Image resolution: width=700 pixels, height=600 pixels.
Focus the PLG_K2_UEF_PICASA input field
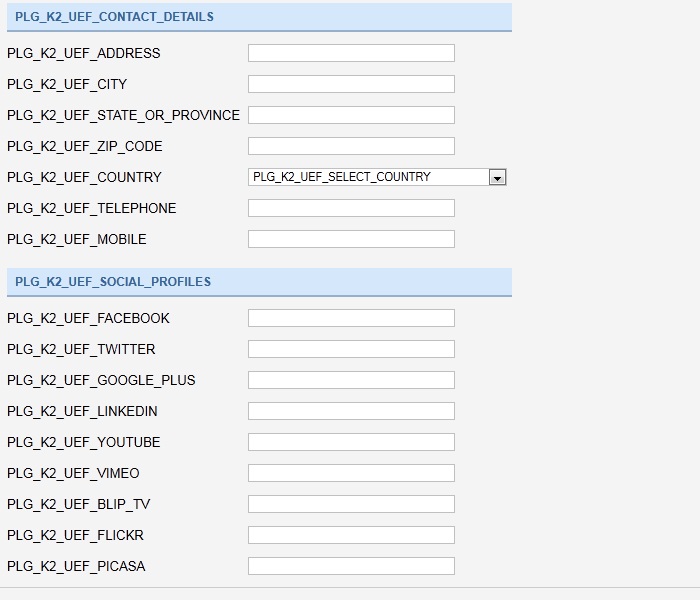[351, 566]
